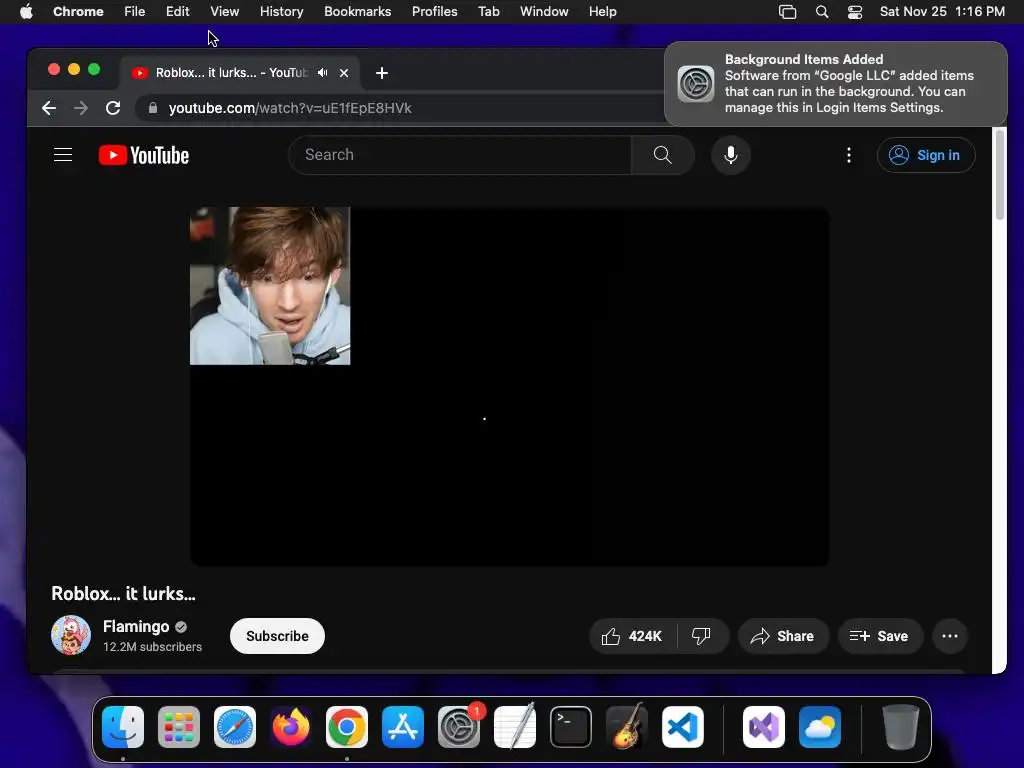This screenshot has width=1024, height=768.
Task: Open the Profiles menu
Action: coord(434,12)
